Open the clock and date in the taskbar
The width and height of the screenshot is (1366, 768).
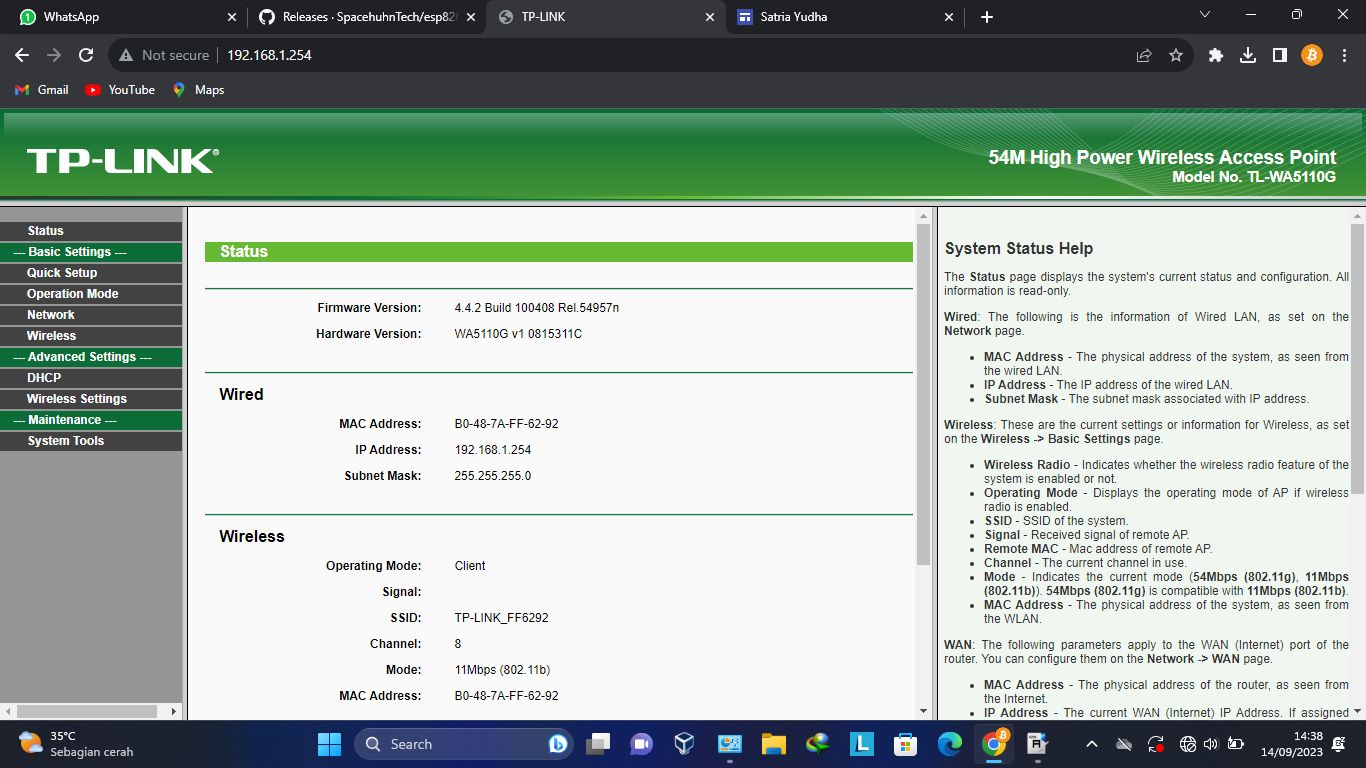(x=1292, y=744)
